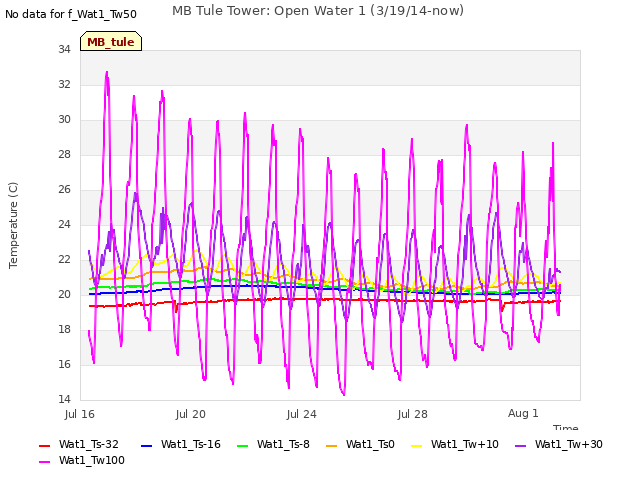The width and height of the screenshot is (640, 480).
Task: Click the Jul 16 x-axis tick label
Action: point(80,414)
